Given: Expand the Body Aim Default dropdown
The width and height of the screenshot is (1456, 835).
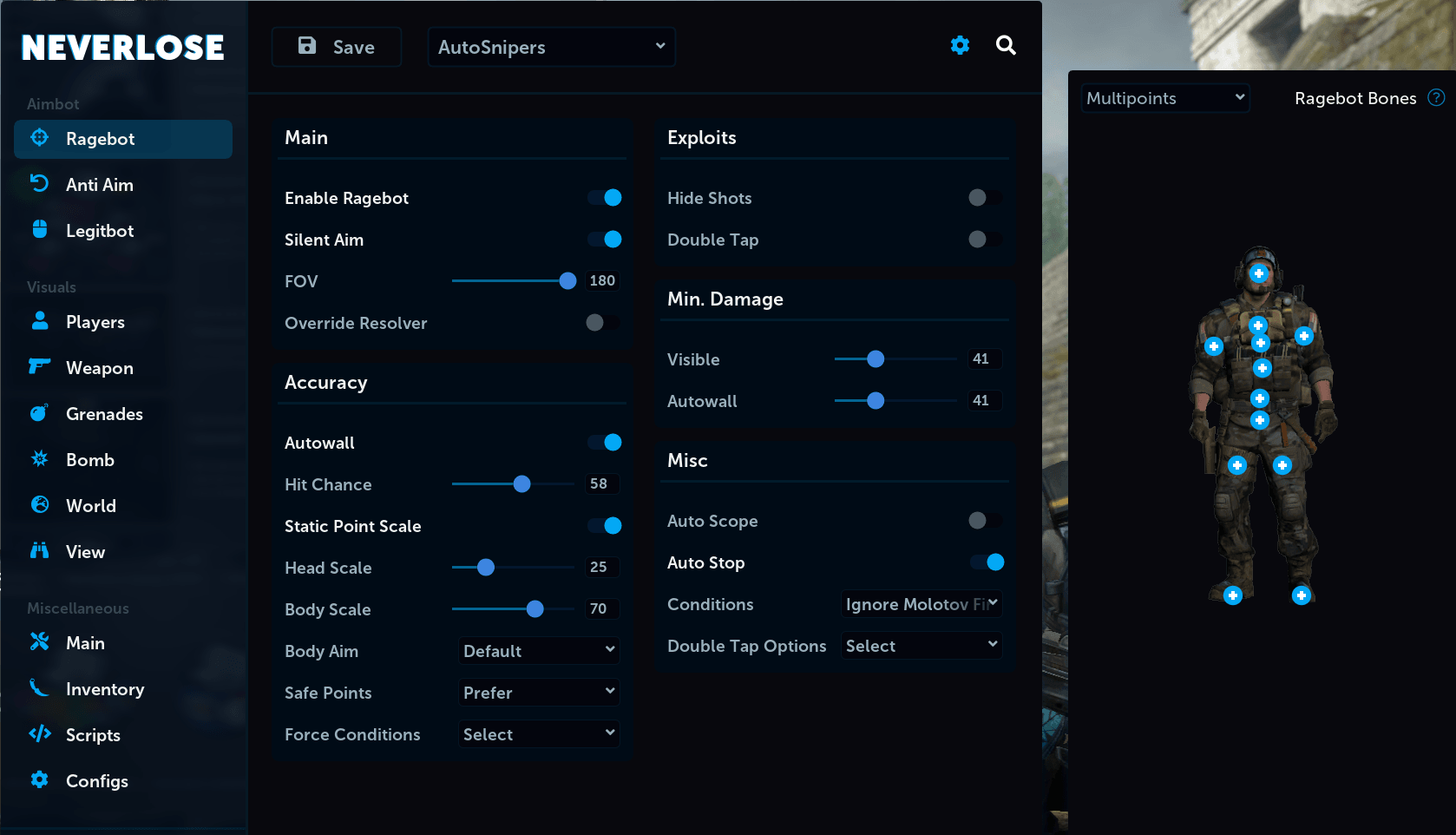Looking at the screenshot, I should click(539, 650).
